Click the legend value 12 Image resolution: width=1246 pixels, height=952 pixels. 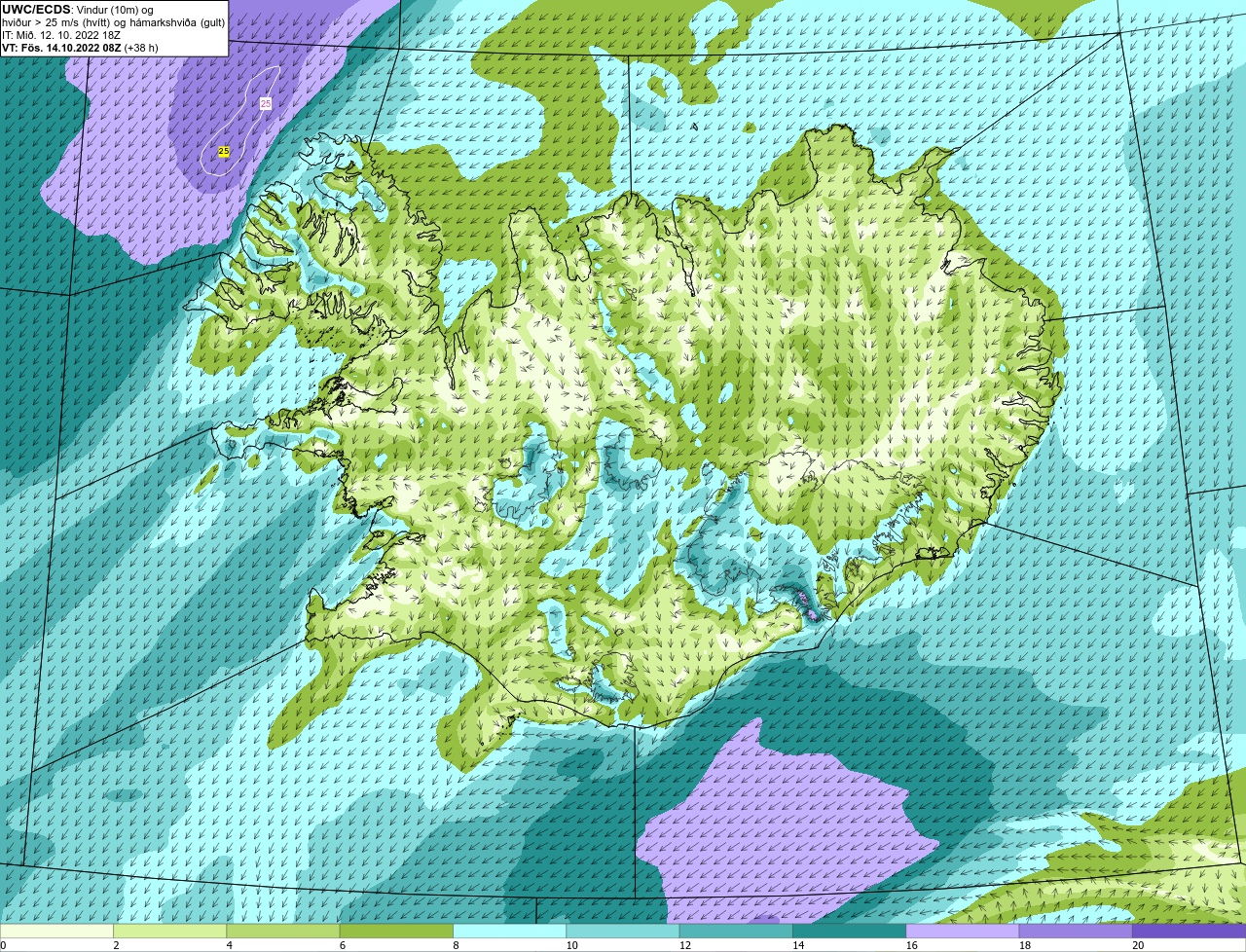click(x=684, y=945)
